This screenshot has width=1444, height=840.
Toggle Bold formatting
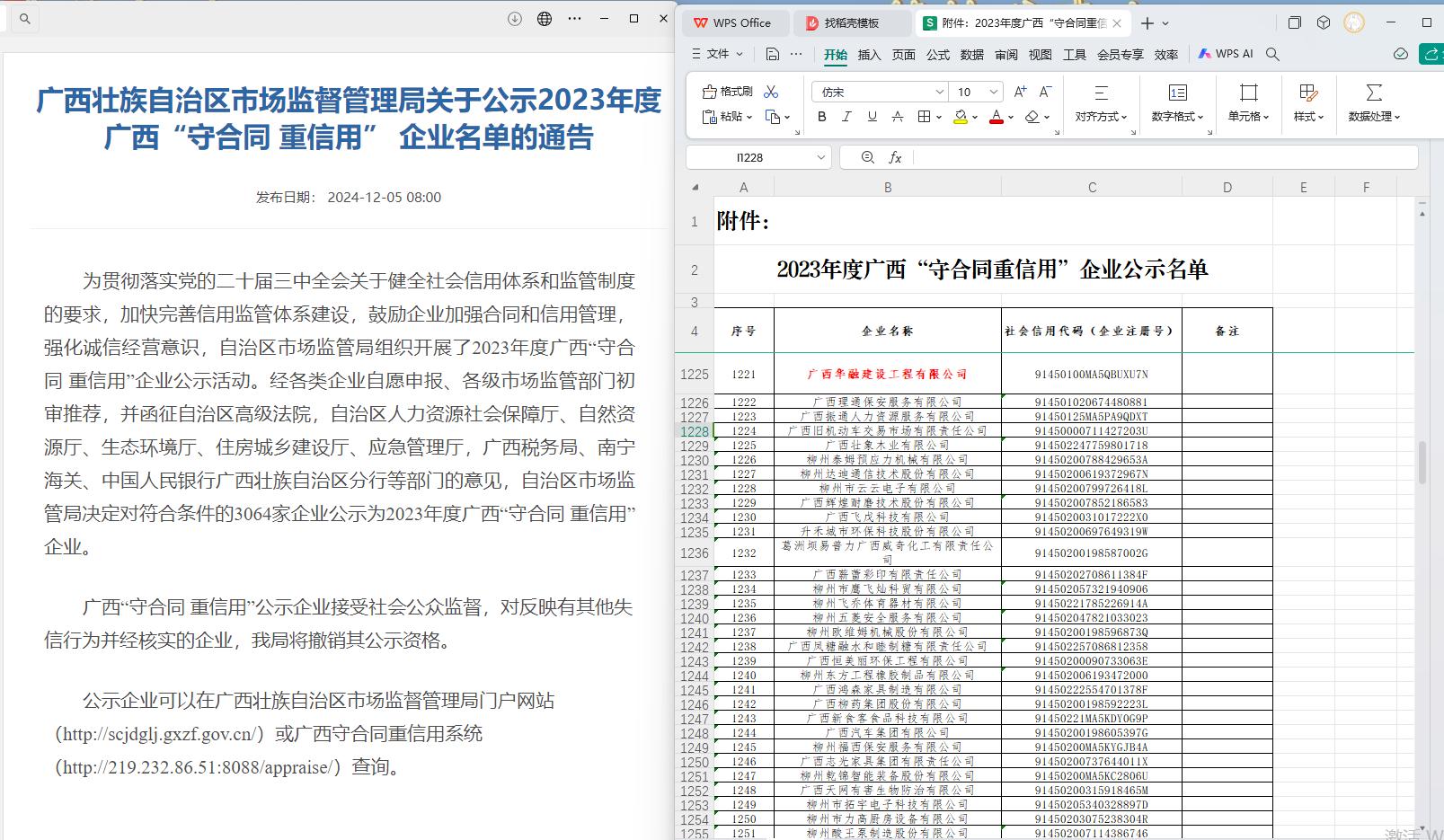tap(821, 117)
